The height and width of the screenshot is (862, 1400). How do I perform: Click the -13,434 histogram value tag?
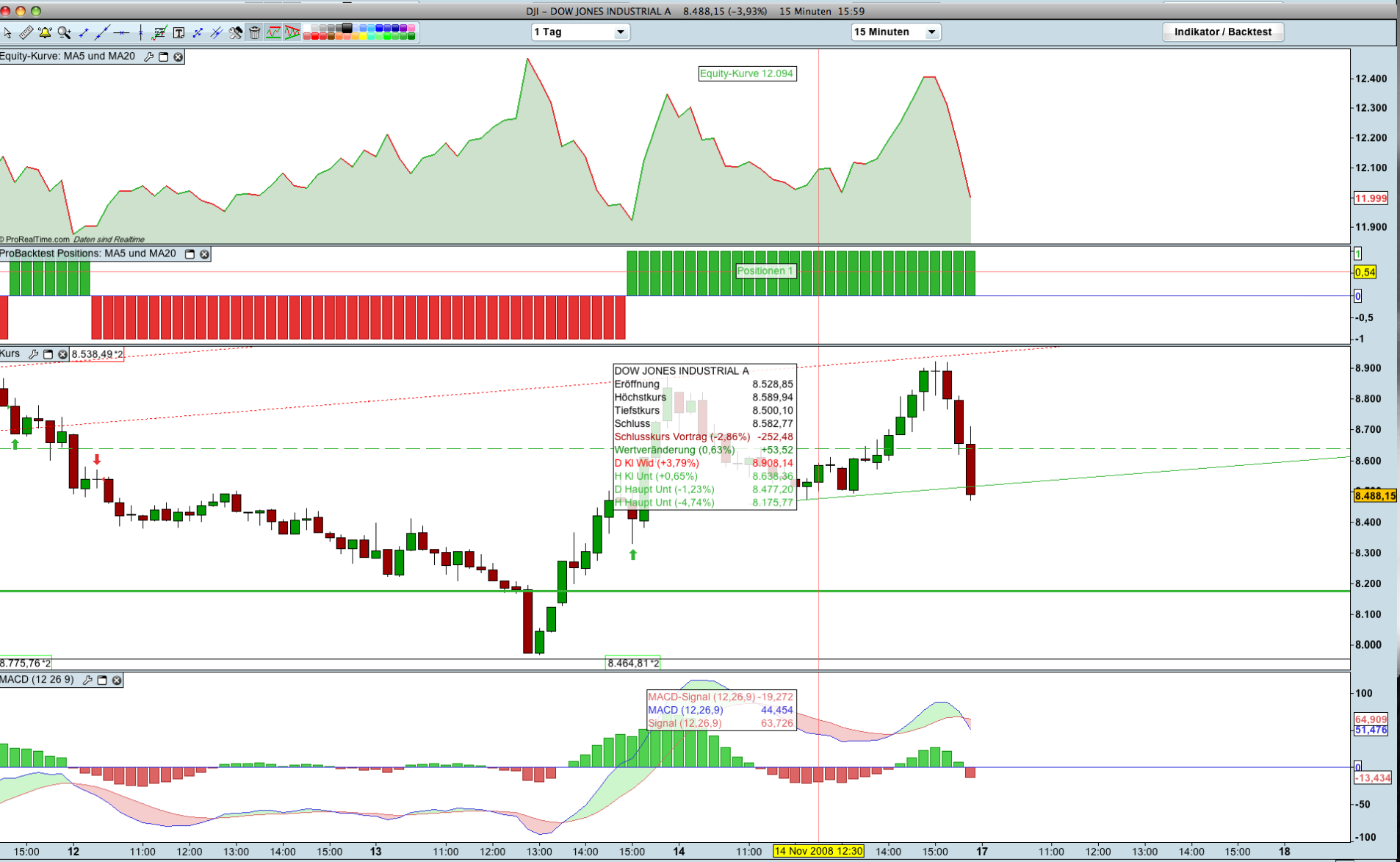coord(1372,777)
